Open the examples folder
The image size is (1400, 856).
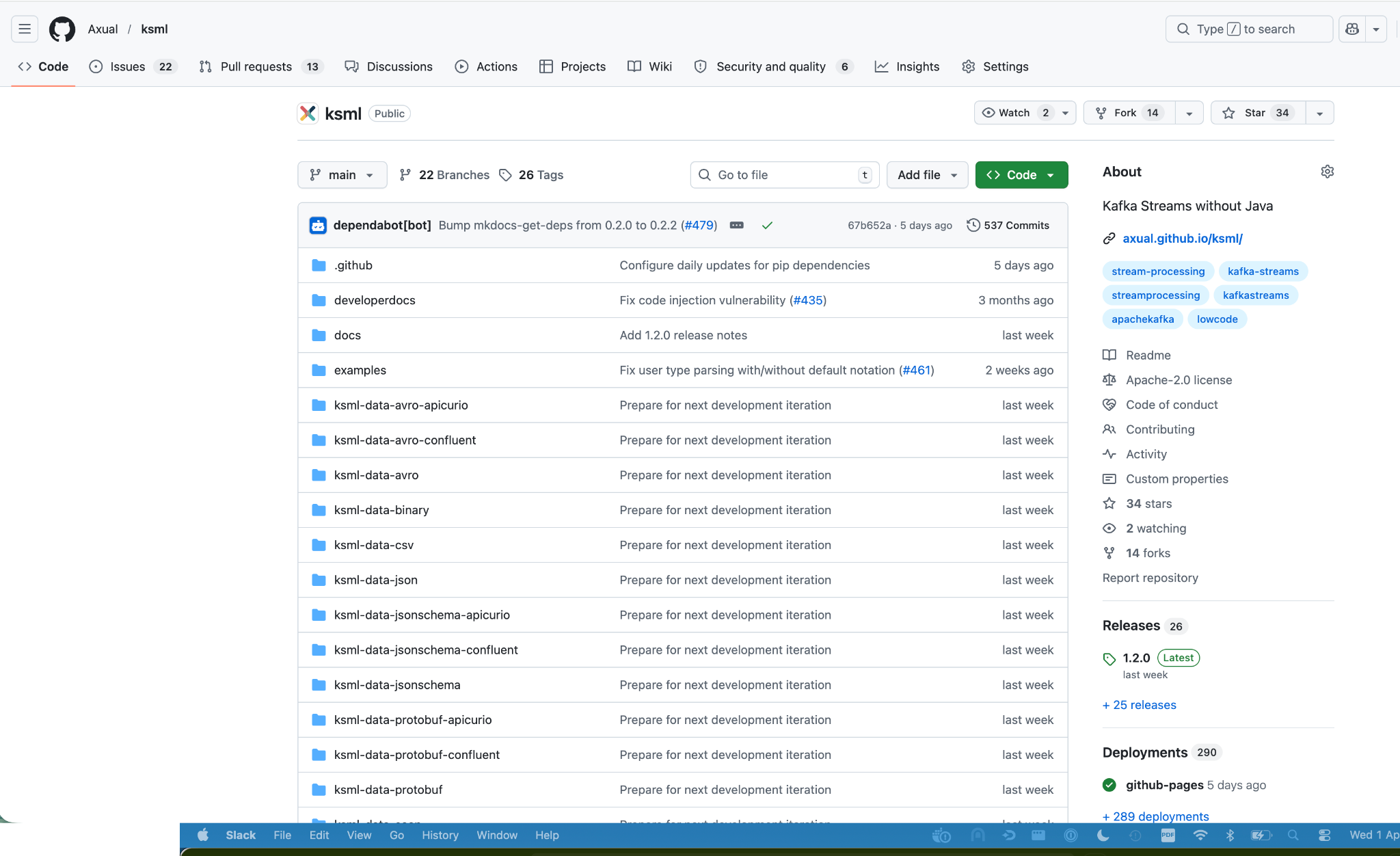coord(360,370)
